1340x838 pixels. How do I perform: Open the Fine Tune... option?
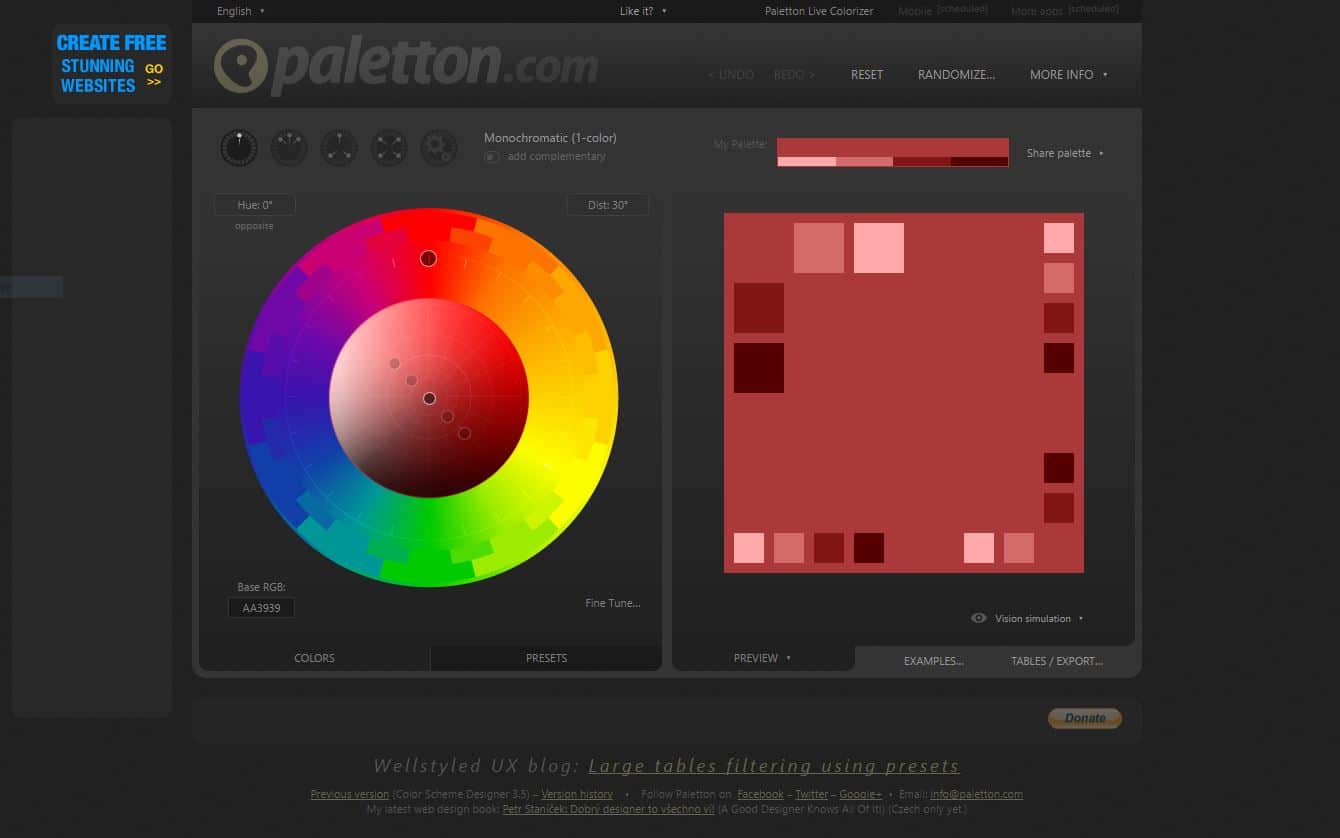click(613, 603)
